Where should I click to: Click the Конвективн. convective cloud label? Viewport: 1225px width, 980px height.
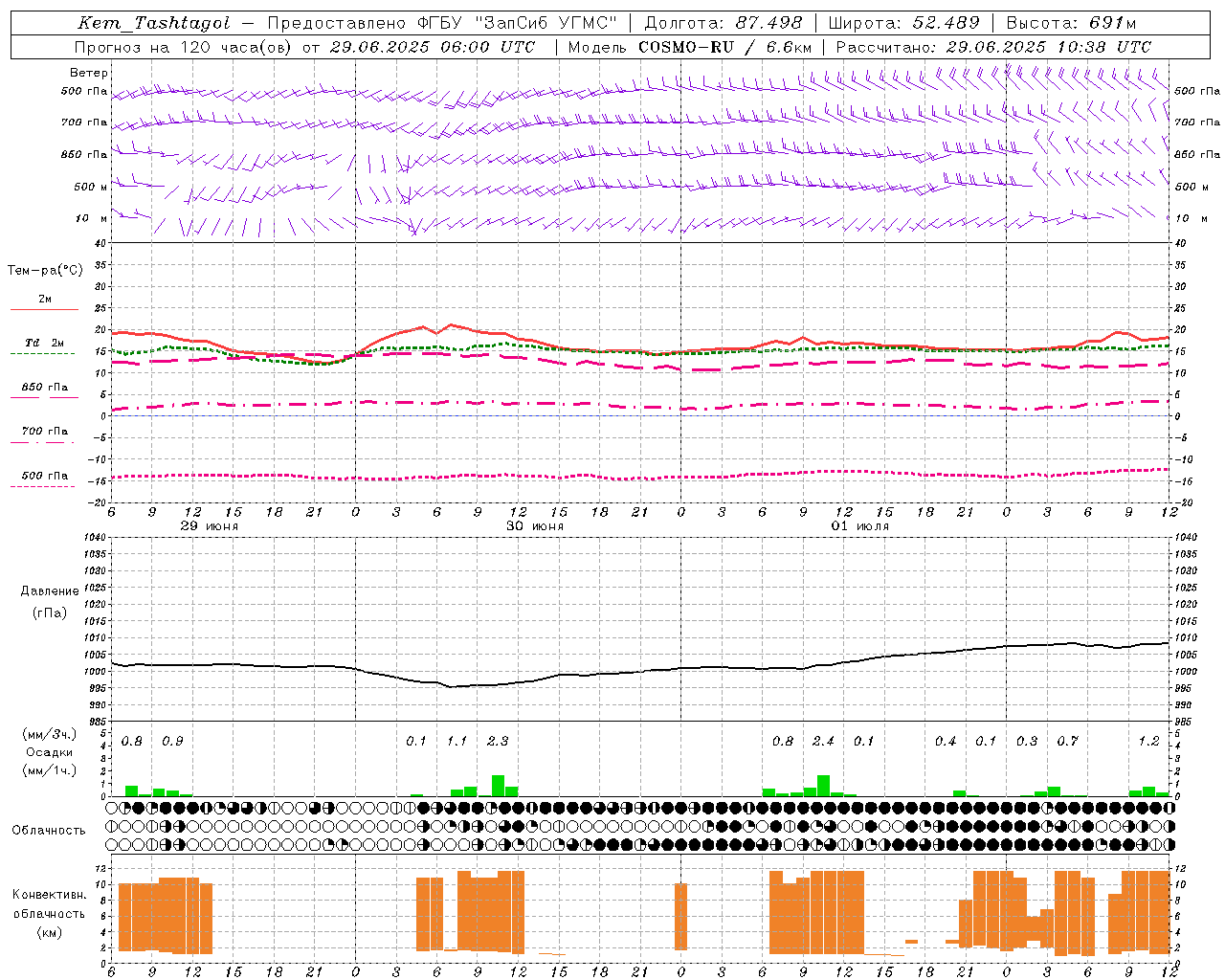pos(50,895)
